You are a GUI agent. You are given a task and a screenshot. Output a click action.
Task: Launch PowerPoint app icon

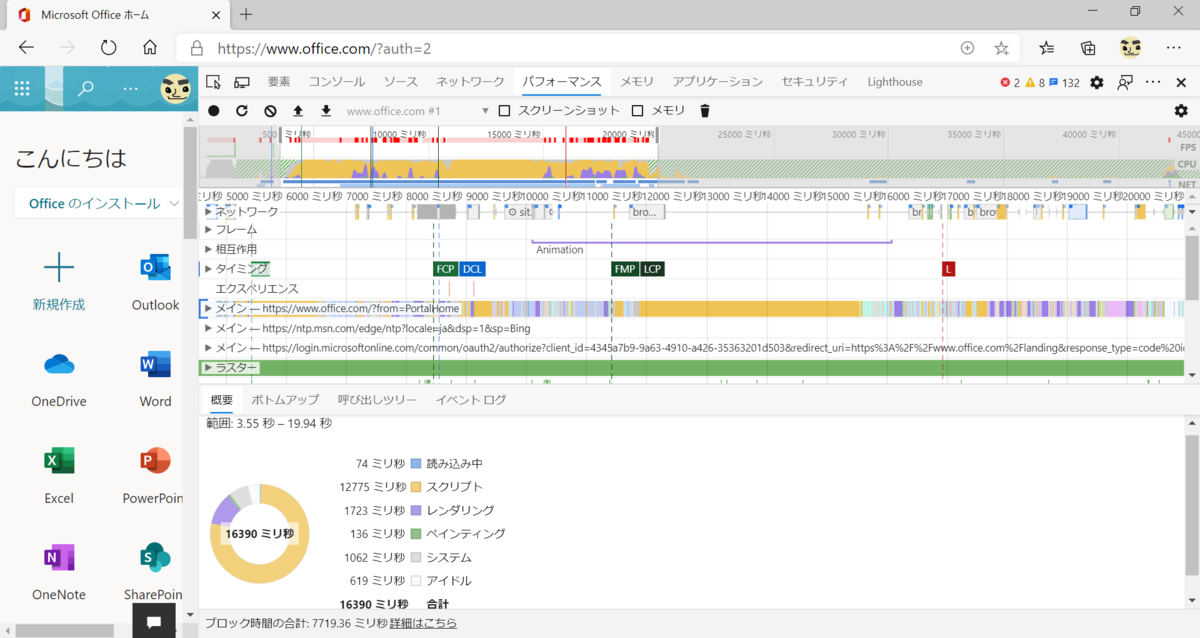click(155, 461)
